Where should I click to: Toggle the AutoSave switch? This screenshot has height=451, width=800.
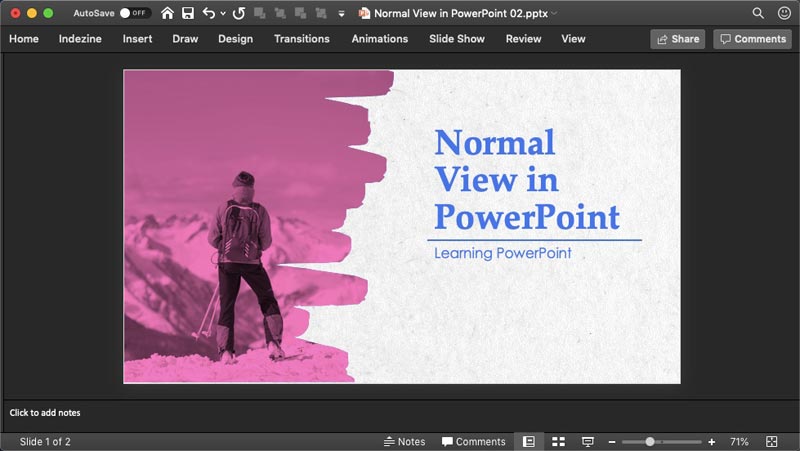pyautogui.click(x=134, y=14)
